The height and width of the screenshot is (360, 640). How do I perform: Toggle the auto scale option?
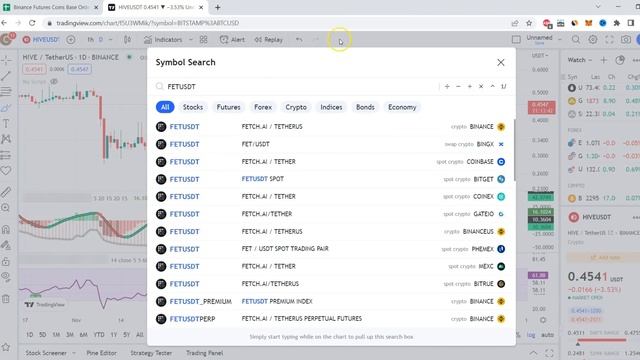[x=547, y=335]
